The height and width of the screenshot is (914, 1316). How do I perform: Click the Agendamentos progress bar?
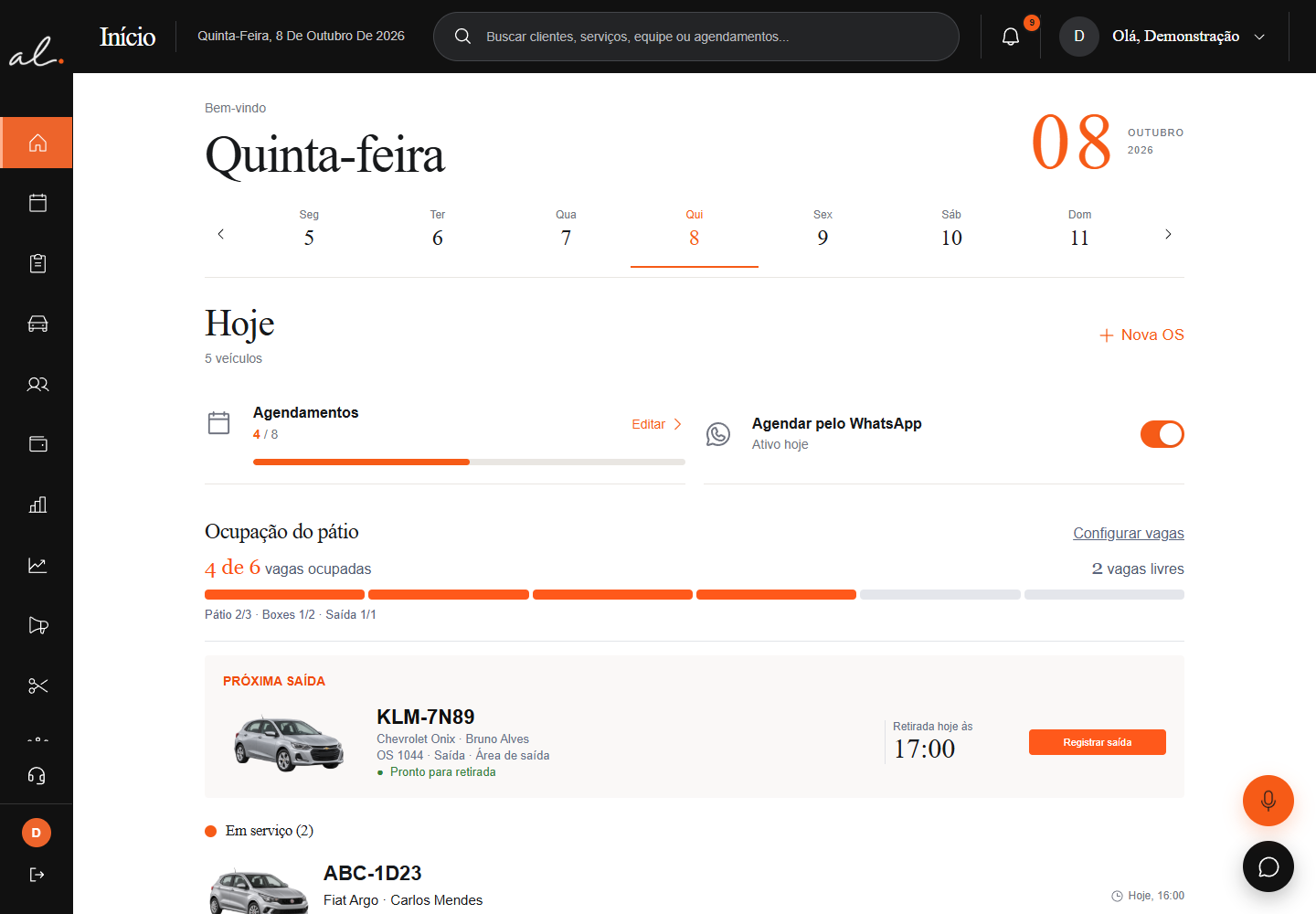point(469,462)
